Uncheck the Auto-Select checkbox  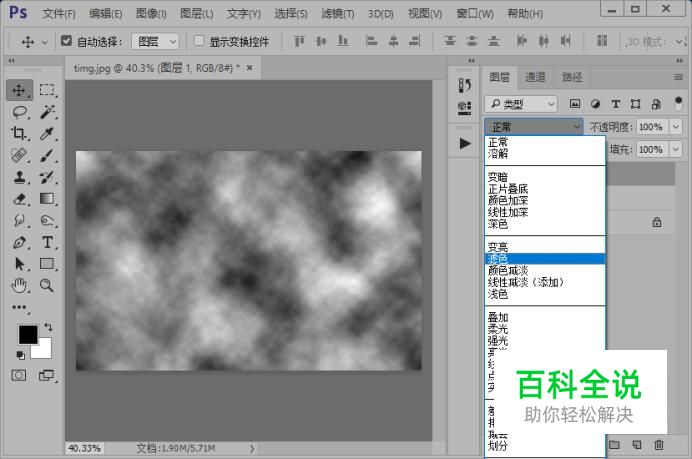(66, 41)
